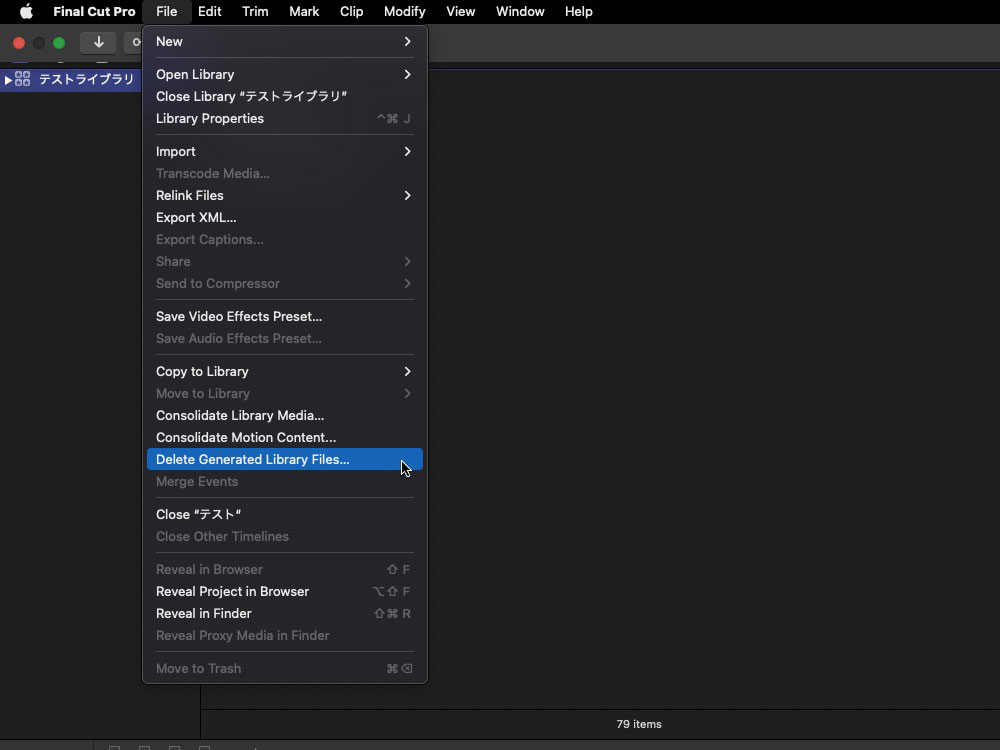Choose Consolidate Library Media...
1000x750 pixels.
[x=284, y=416]
